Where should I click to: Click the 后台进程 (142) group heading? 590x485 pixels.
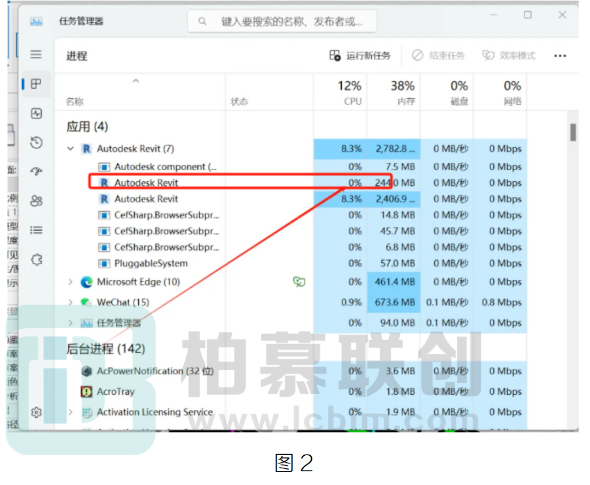click(x=106, y=349)
